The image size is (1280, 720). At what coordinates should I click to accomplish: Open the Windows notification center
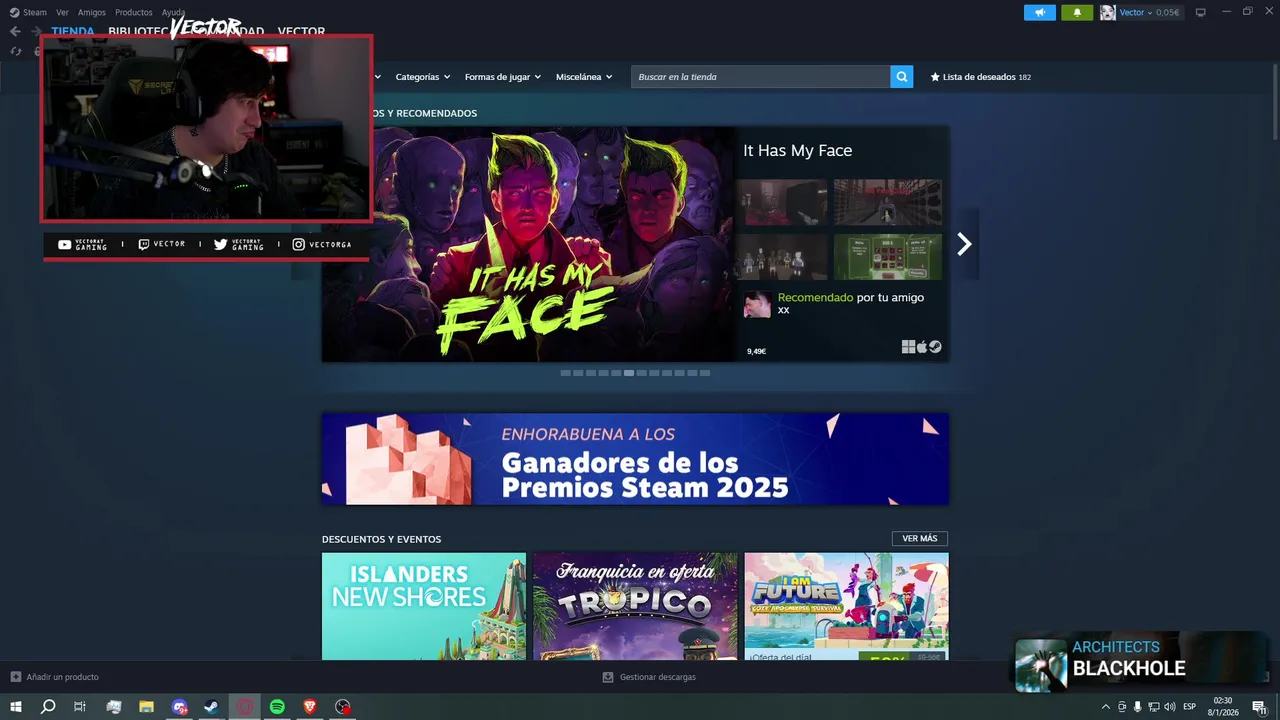(1259, 707)
